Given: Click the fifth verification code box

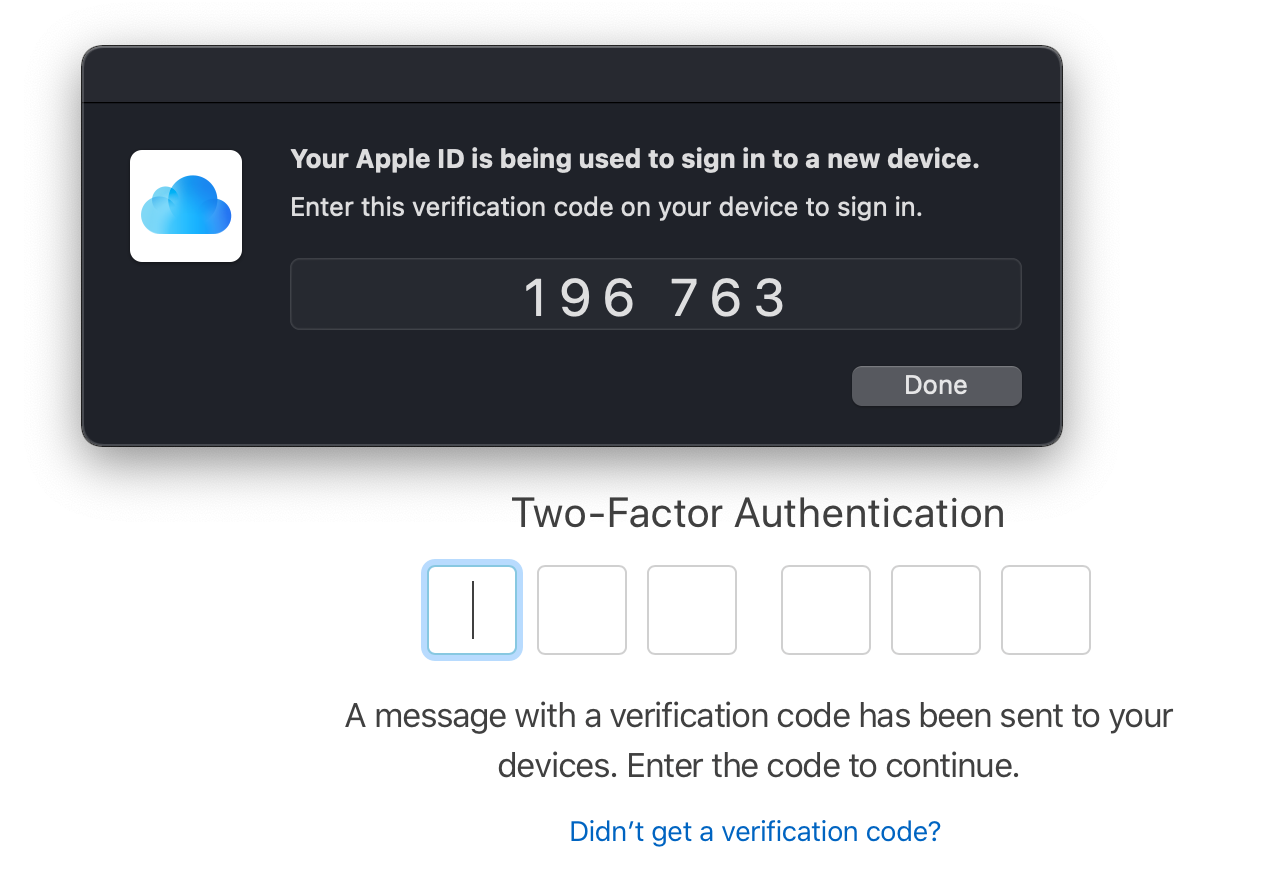Looking at the screenshot, I should tap(935, 609).
